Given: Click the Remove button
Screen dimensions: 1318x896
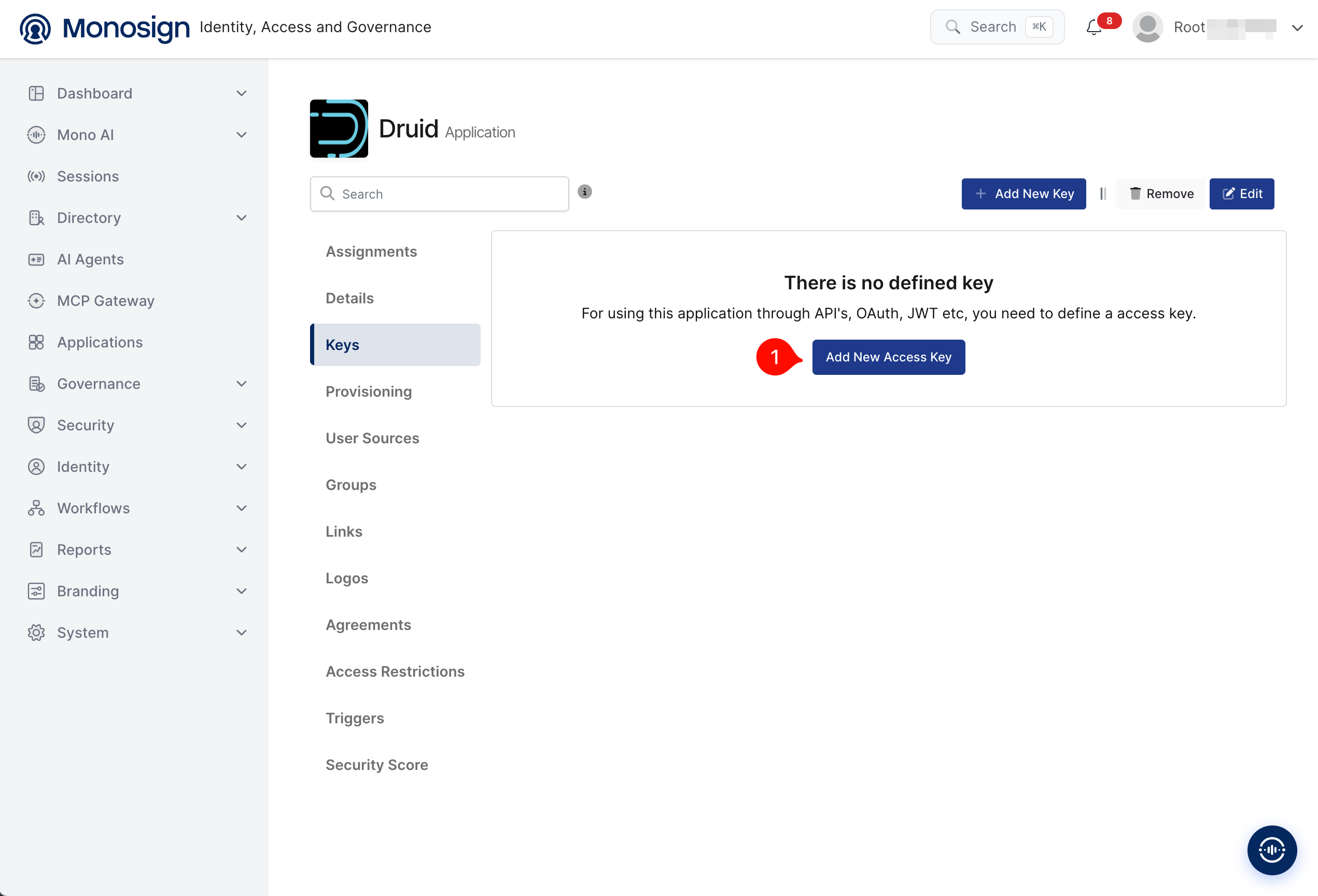Looking at the screenshot, I should [x=1161, y=194].
